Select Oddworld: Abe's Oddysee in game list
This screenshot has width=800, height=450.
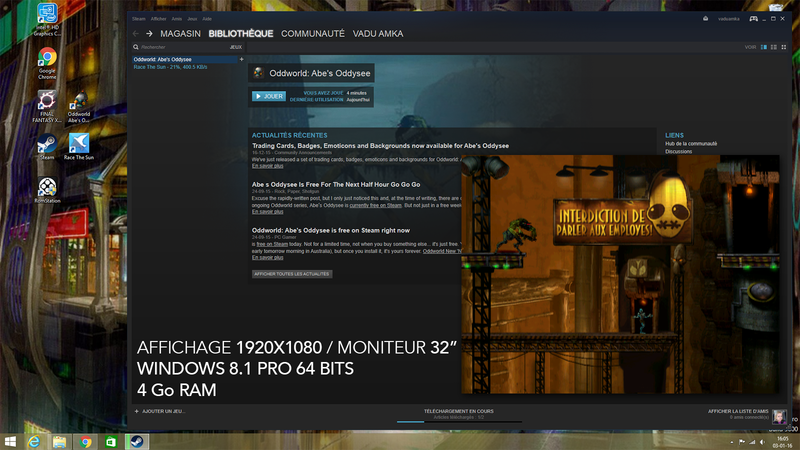(x=184, y=59)
